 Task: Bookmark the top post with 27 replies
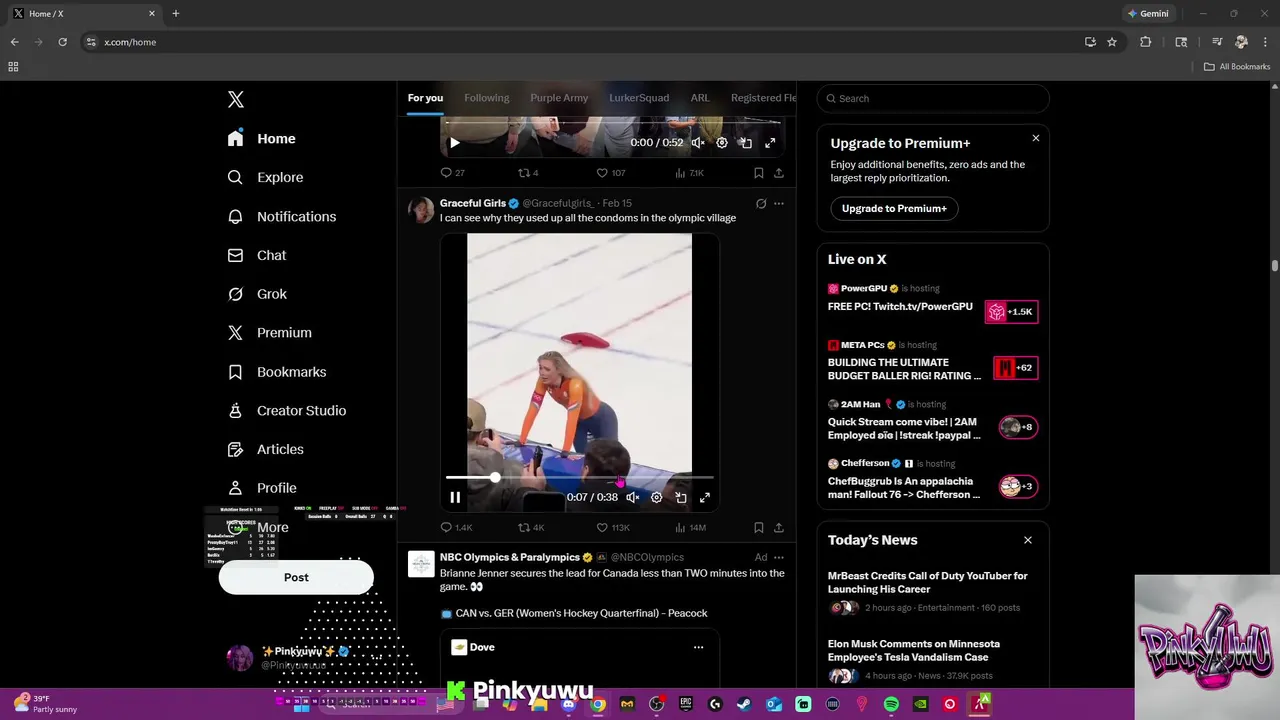[x=759, y=173]
